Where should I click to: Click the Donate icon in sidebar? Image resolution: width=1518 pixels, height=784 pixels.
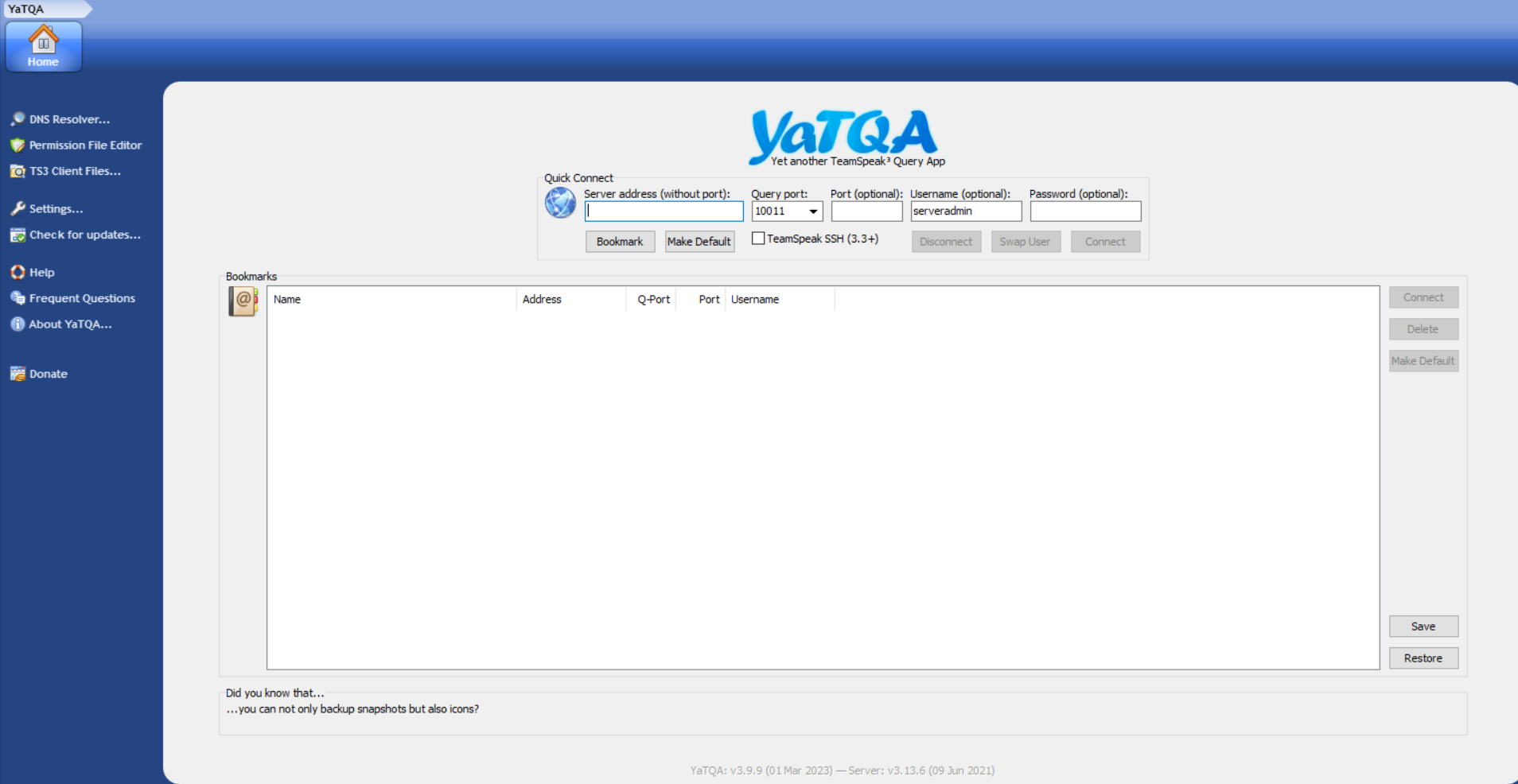pos(18,374)
